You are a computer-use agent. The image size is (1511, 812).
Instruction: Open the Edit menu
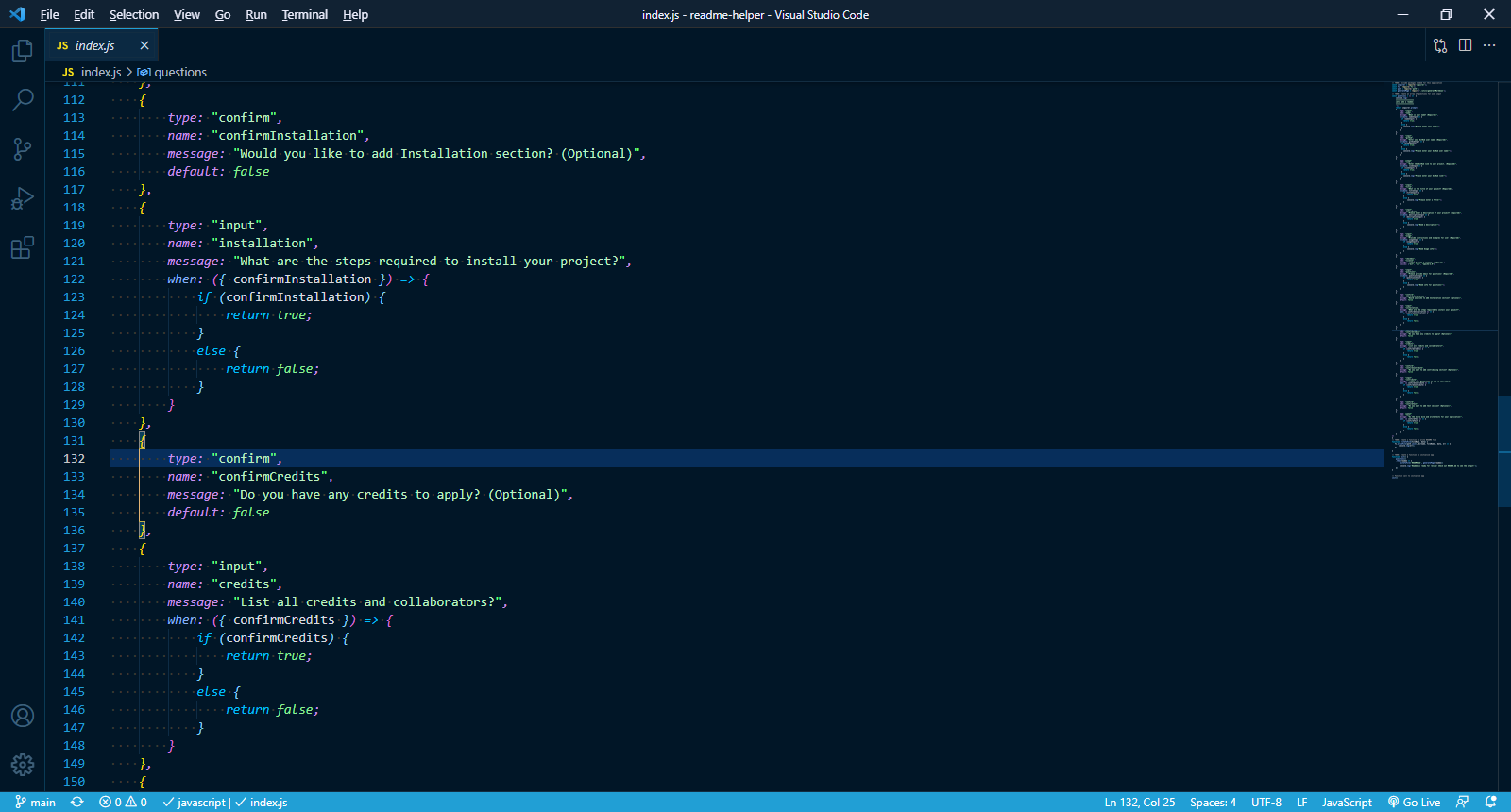pyautogui.click(x=84, y=14)
